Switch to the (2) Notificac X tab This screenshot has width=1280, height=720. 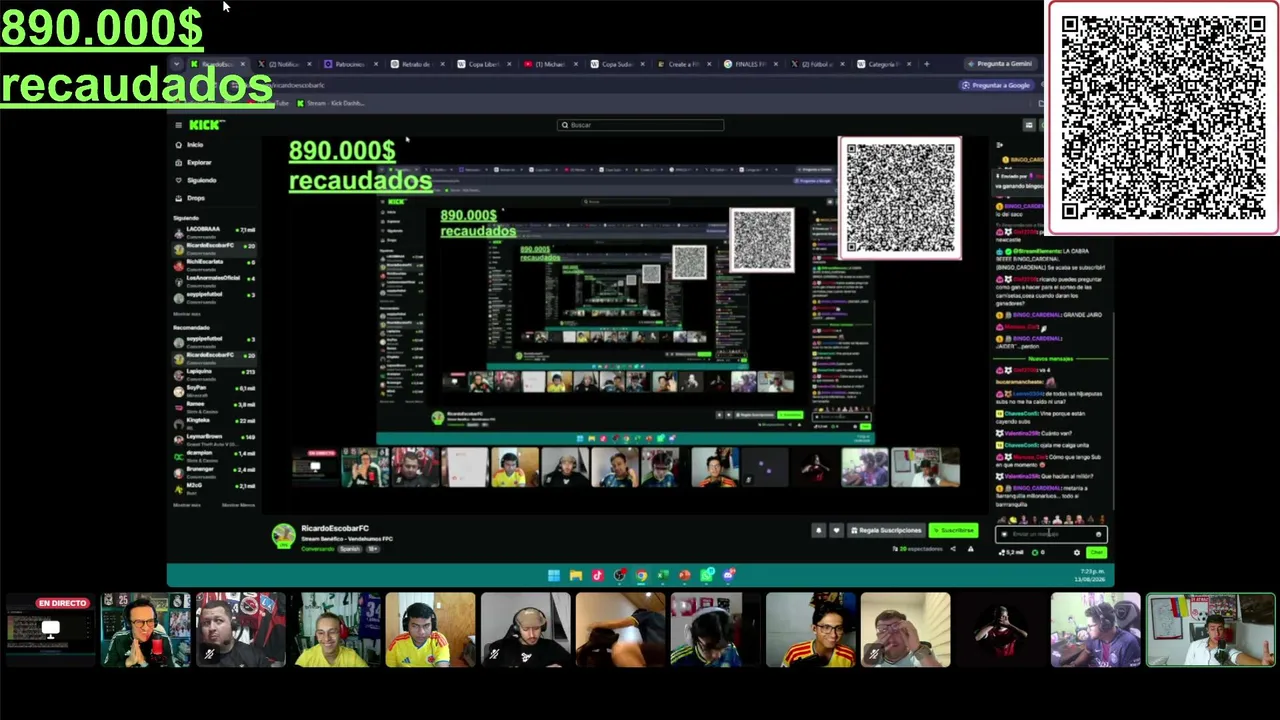click(x=284, y=64)
